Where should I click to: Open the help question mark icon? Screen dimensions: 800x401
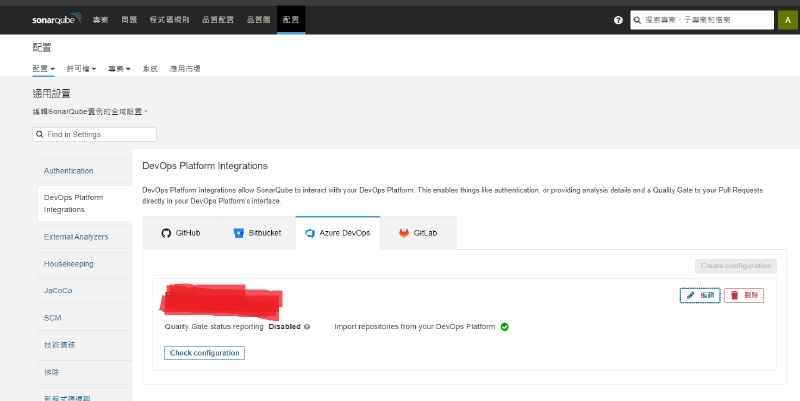tap(618, 20)
